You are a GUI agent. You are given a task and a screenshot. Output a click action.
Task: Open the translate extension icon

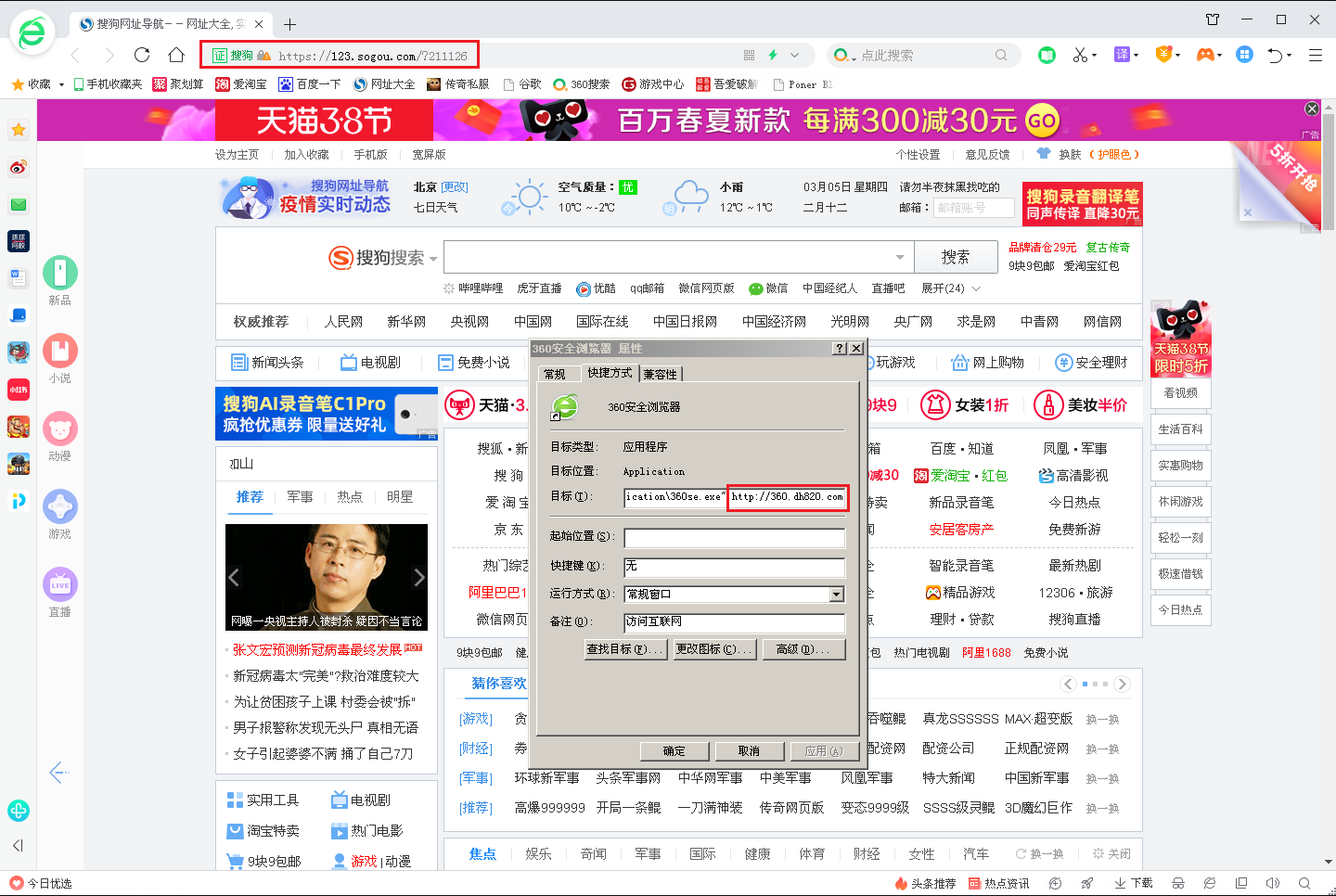pos(1122,55)
